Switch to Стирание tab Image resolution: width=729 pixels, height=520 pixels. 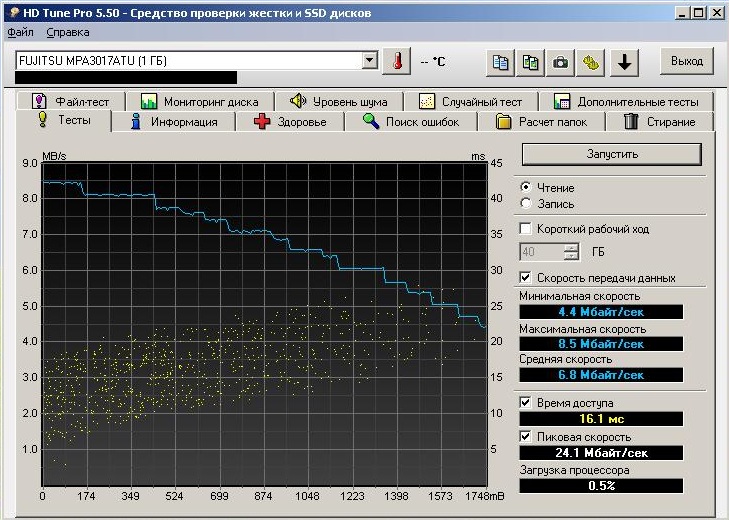pyautogui.click(x=660, y=122)
